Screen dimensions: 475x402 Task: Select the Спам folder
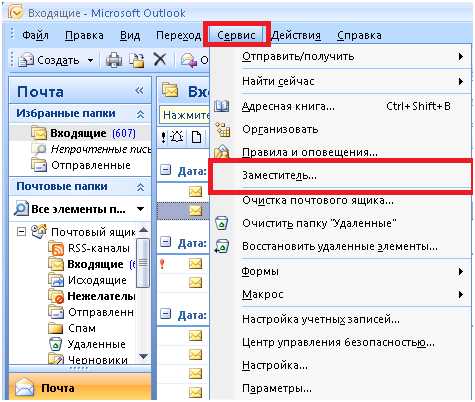pos(72,328)
